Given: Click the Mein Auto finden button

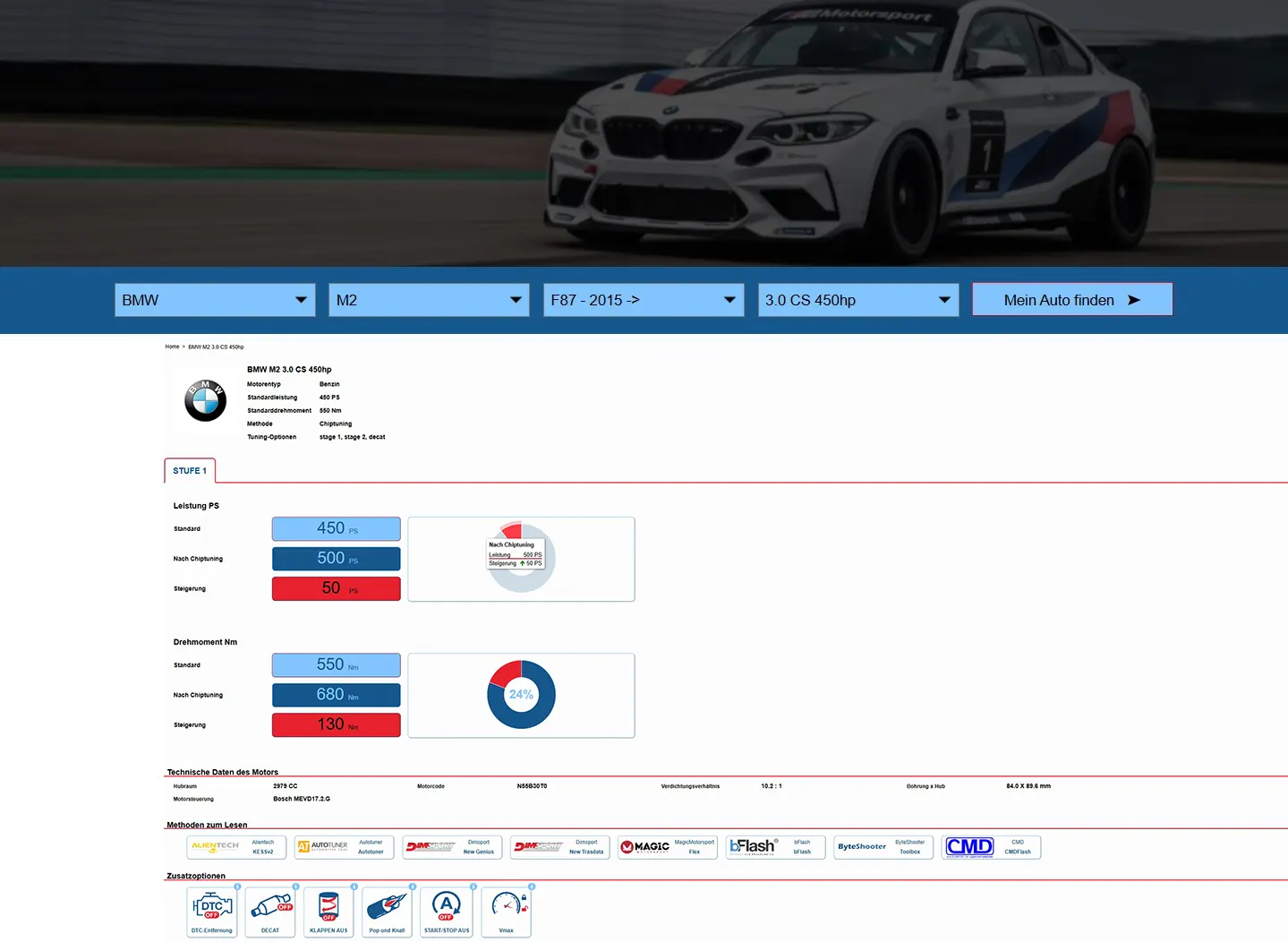Looking at the screenshot, I should pyautogui.click(x=1071, y=299).
